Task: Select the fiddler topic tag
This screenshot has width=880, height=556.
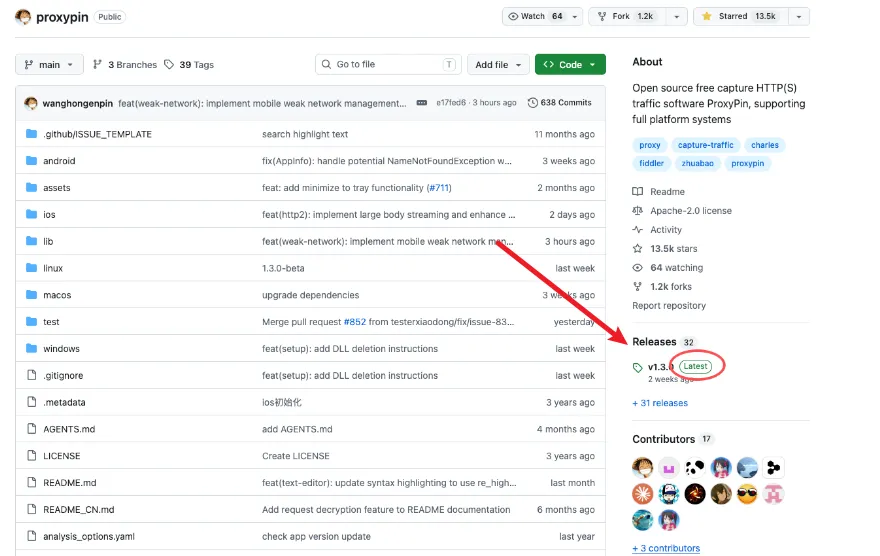Action: click(x=652, y=163)
